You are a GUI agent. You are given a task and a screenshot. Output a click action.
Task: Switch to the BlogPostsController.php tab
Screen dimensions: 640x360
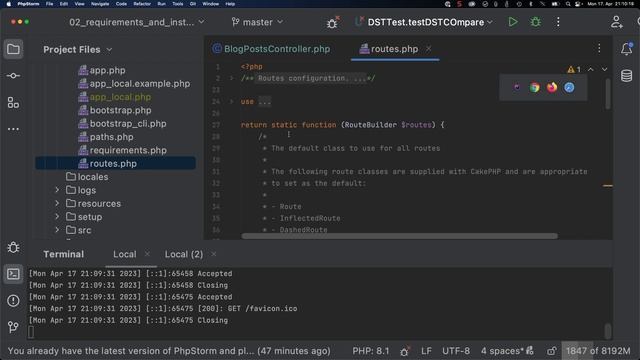tap(271, 49)
